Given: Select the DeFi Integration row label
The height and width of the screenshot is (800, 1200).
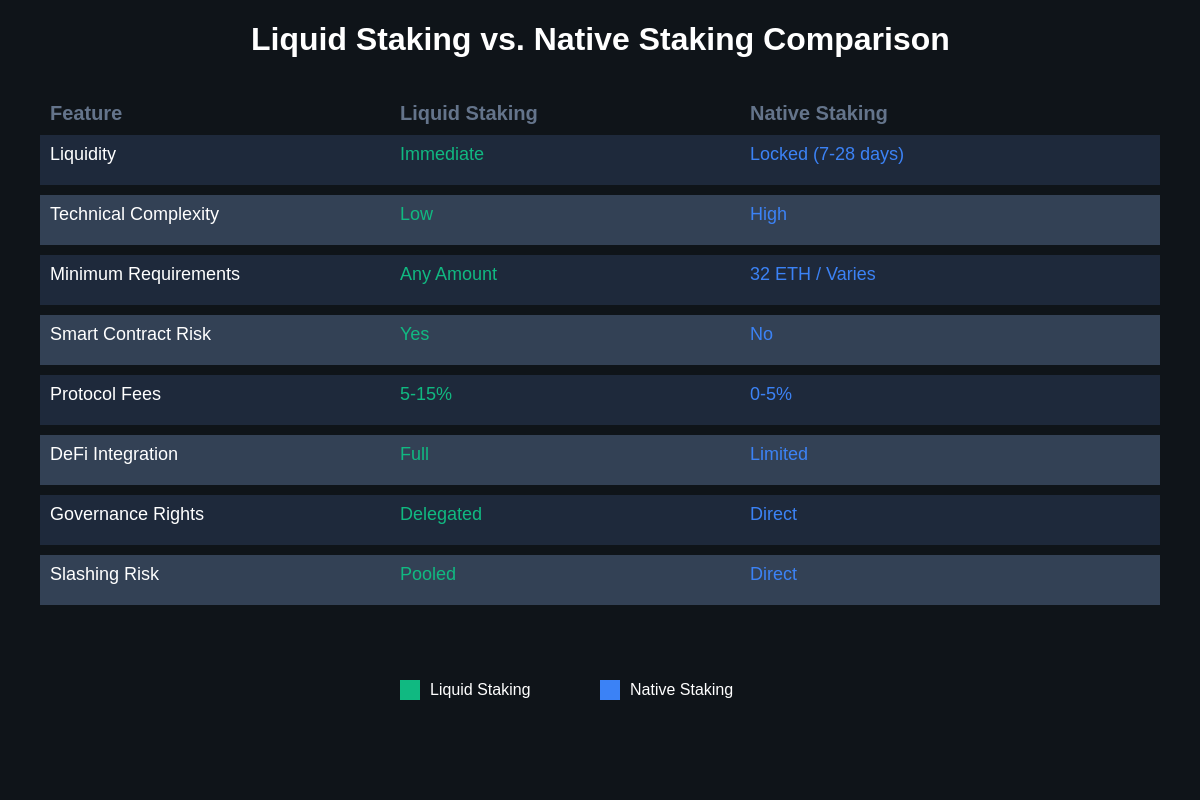Looking at the screenshot, I should tap(114, 454).
